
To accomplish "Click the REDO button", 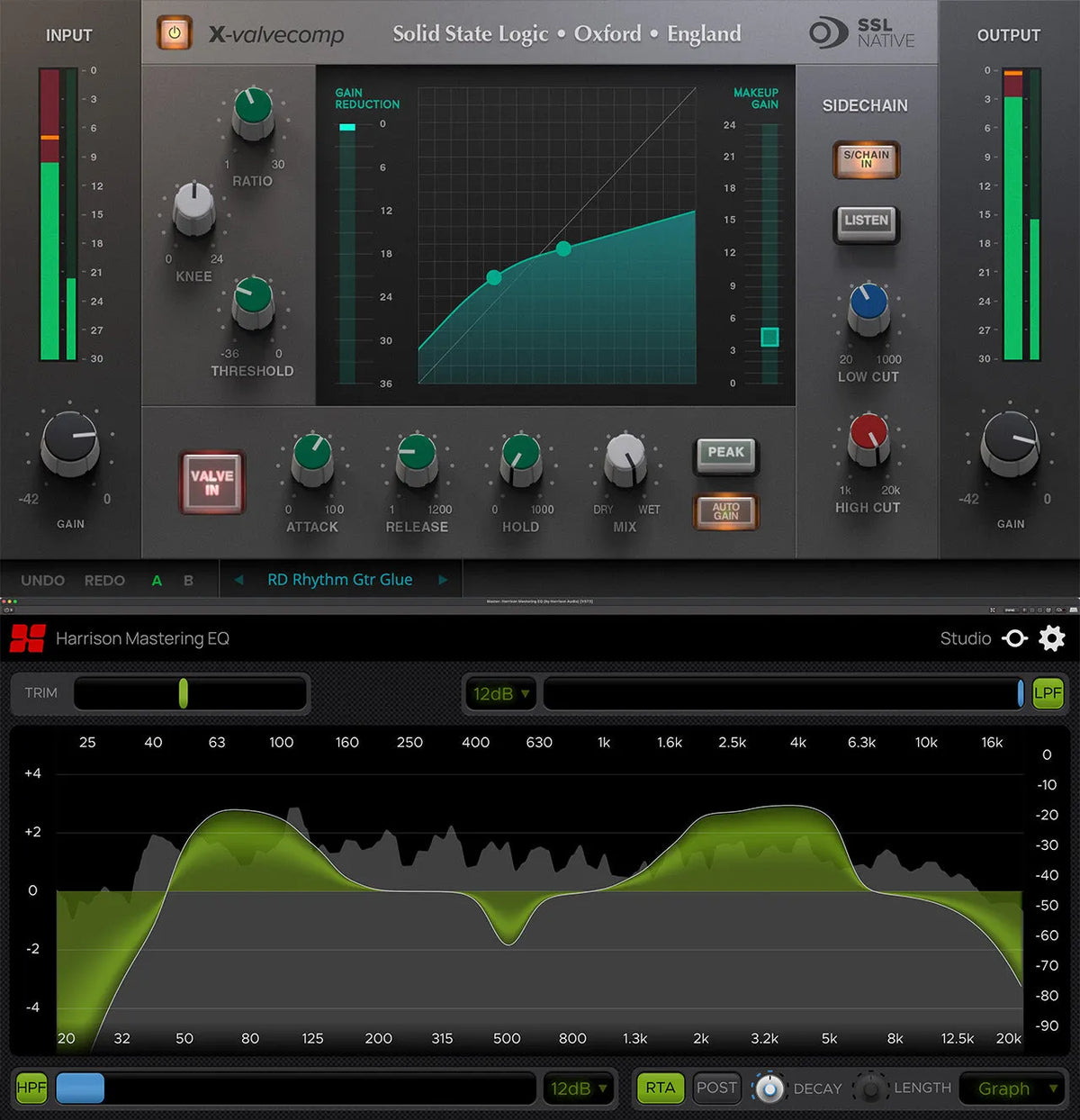I will 105,580.
